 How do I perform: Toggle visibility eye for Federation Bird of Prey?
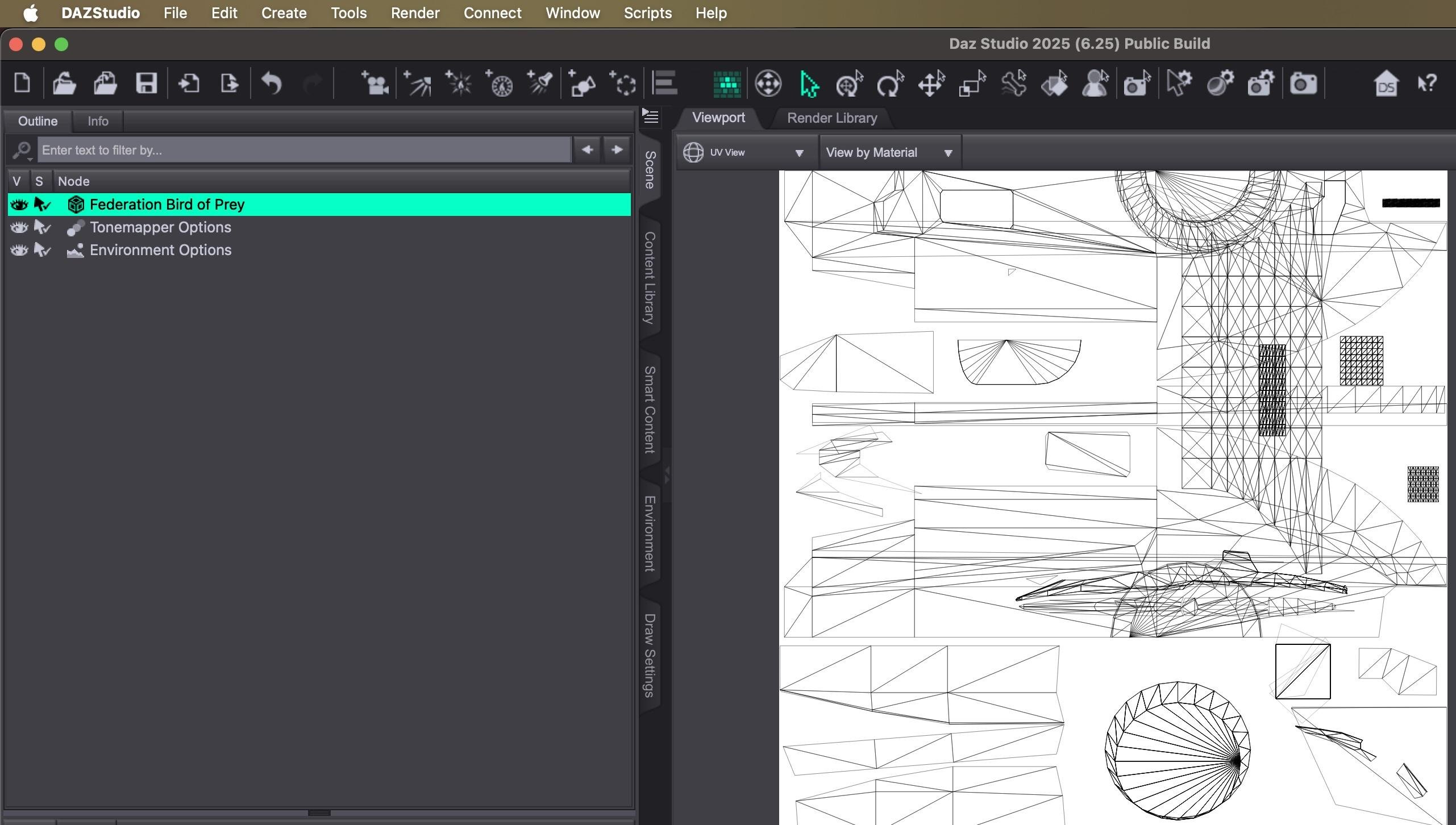pos(19,205)
